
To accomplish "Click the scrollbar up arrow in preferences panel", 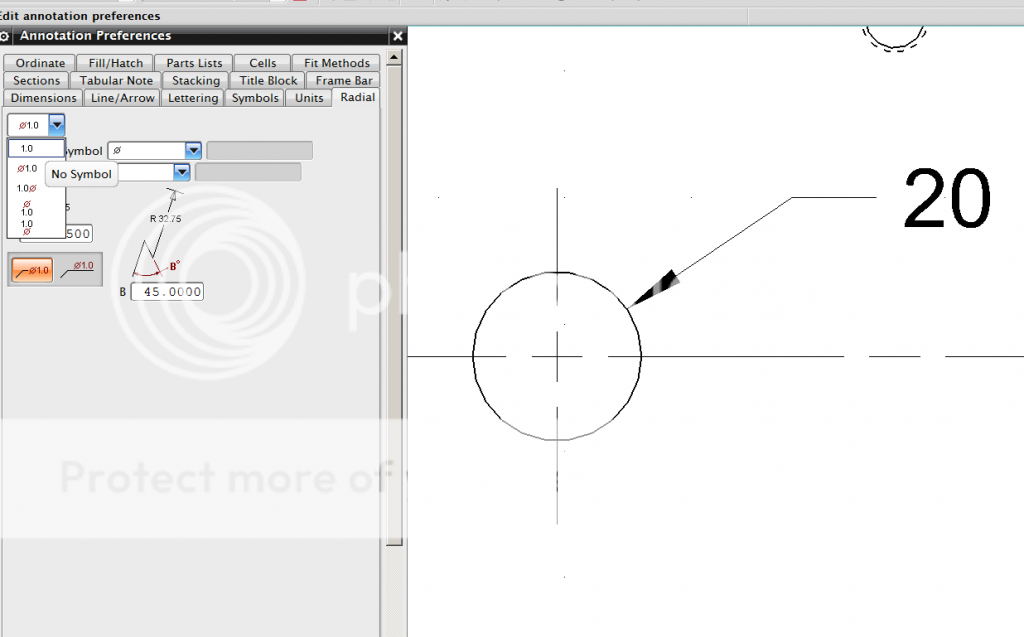I will click(394, 57).
